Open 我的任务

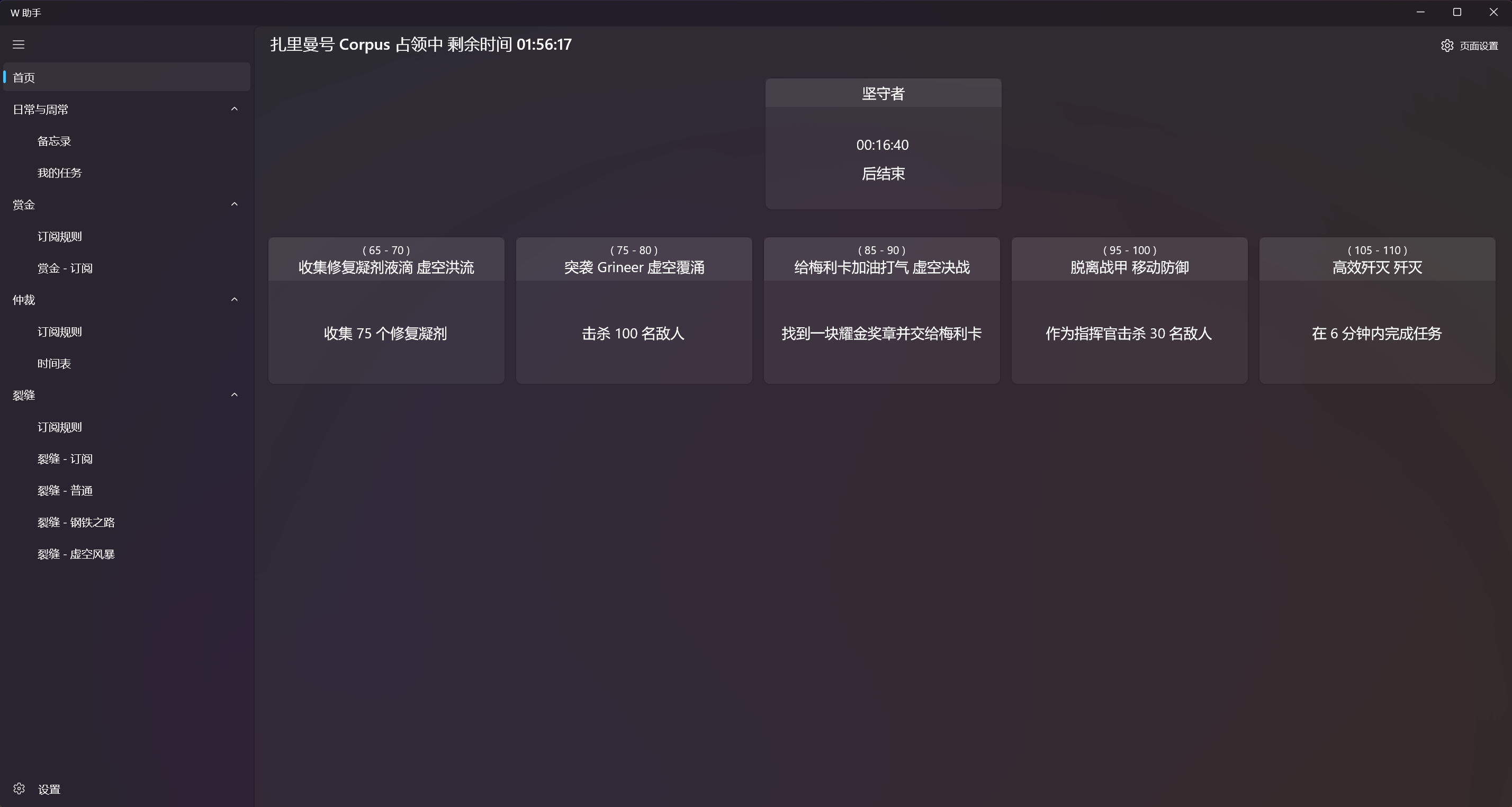pyautogui.click(x=59, y=172)
